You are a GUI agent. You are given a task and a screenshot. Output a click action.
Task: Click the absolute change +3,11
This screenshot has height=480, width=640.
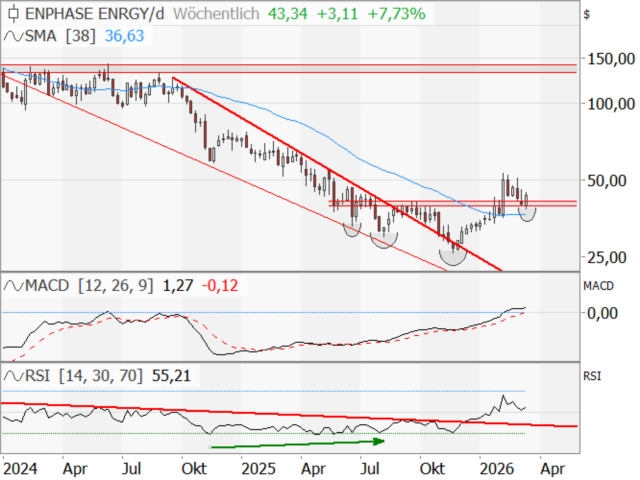[x=337, y=14]
